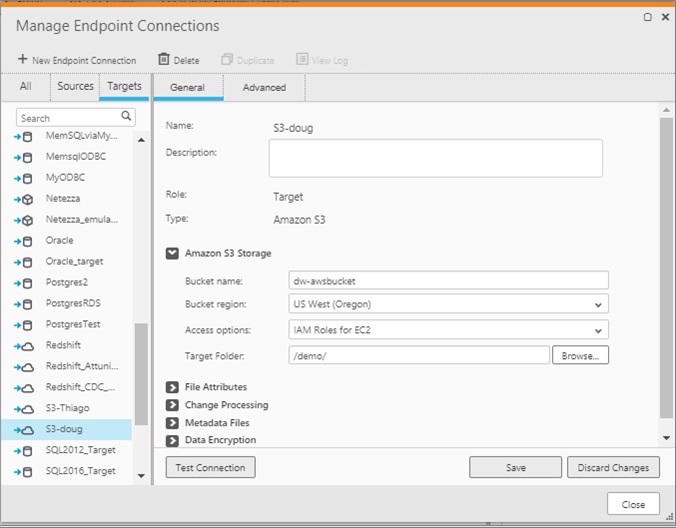The height and width of the screenshot is (528, 676).
Task: Click the Description text area
Action: [x=435, y=158]
